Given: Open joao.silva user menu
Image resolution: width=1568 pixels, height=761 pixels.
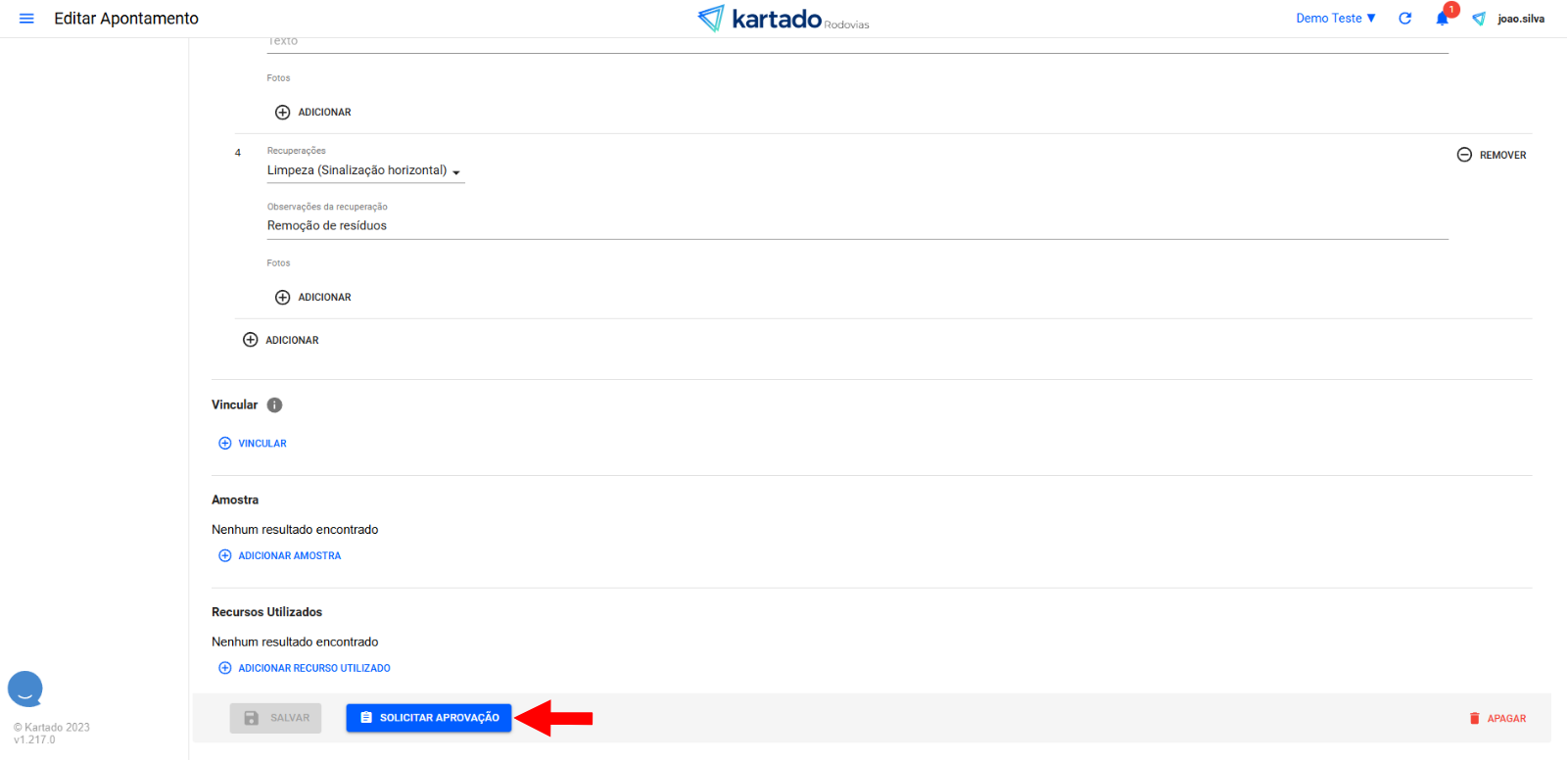Looking at the screenshot, I should click(1520, 19).
